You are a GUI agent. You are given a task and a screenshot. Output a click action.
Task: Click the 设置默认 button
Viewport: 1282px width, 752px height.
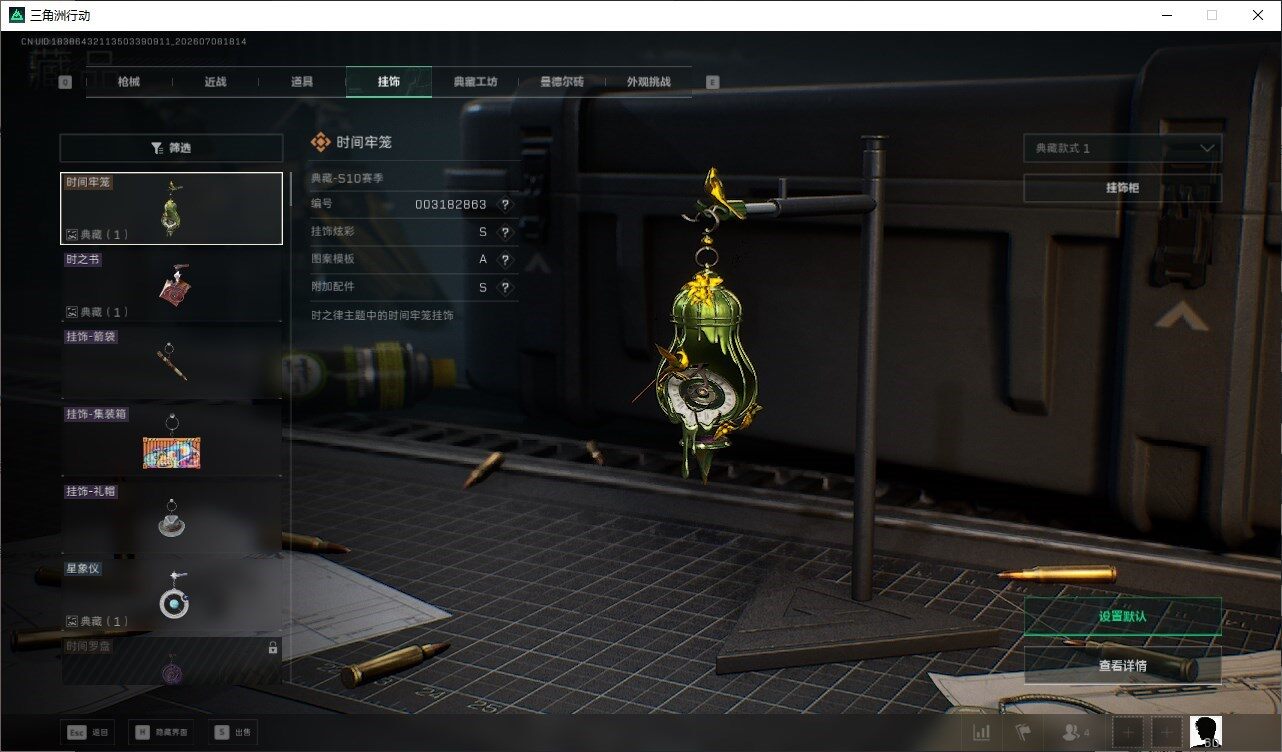[x=1122, y=616]
